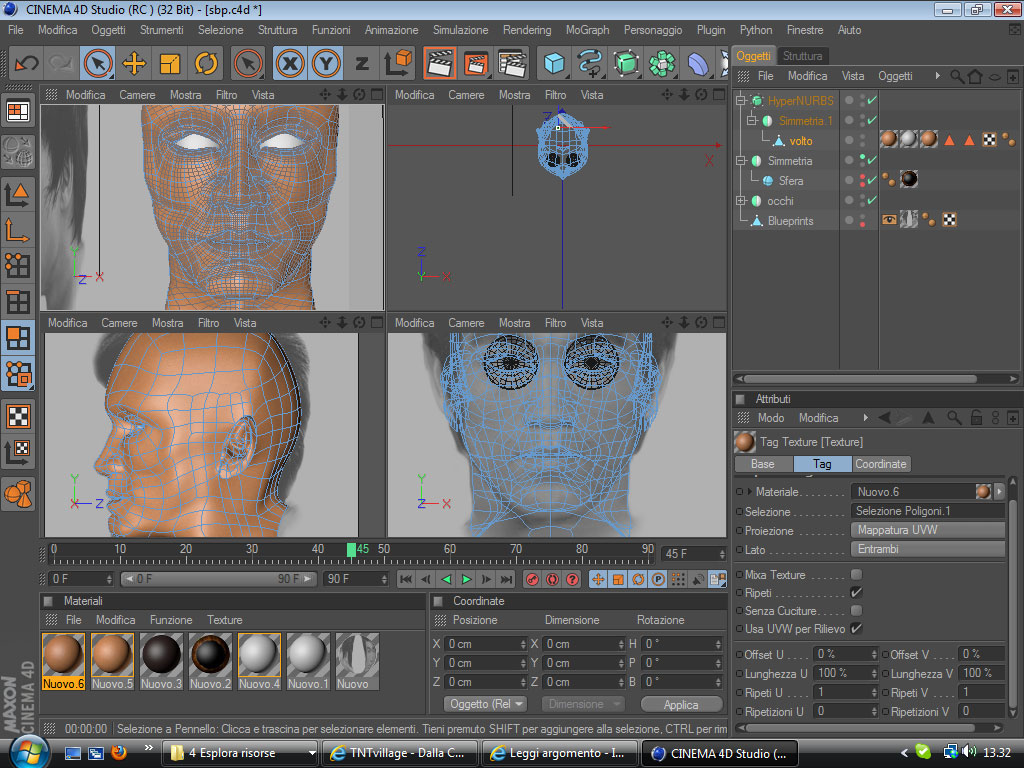Select the Scale tool
This screenshot has height=768, width=1024.
(x=170, y=63)
